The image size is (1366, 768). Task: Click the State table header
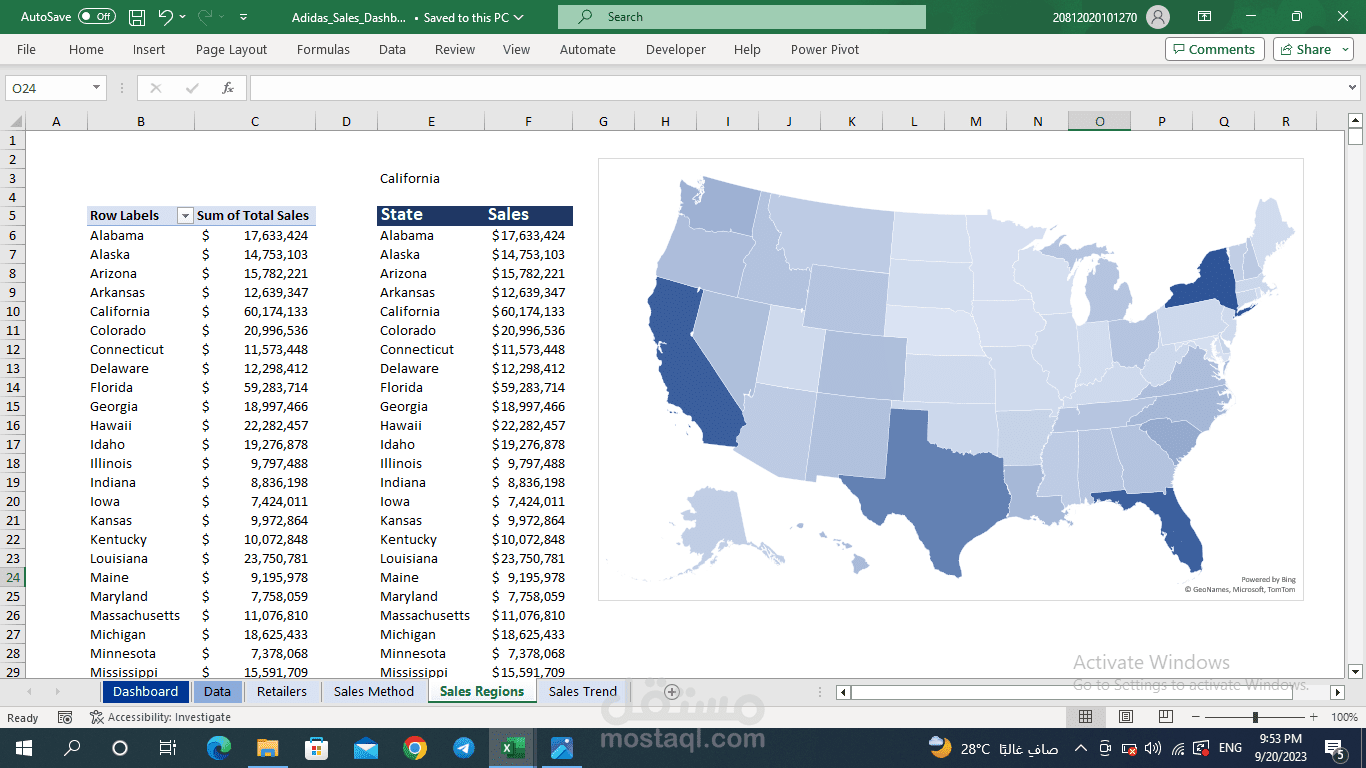(x=431, y=215)
